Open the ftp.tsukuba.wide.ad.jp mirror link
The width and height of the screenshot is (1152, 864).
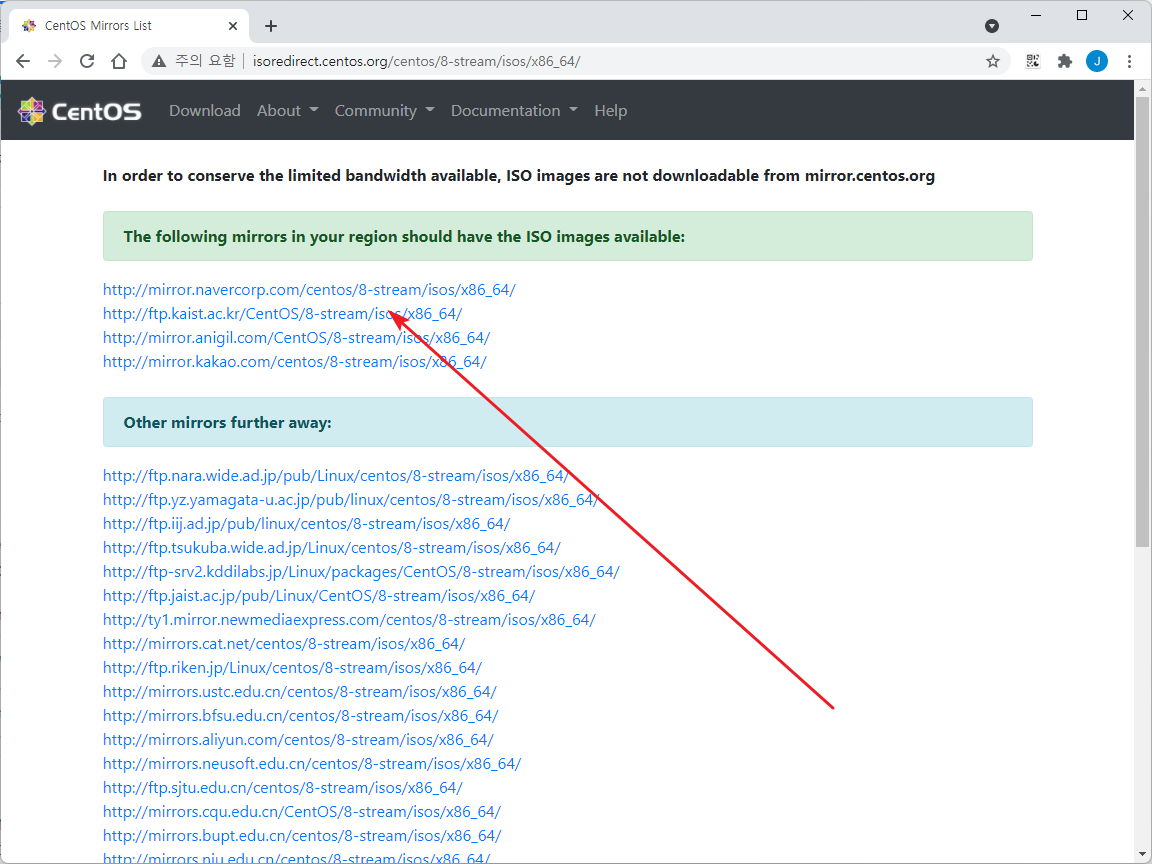click(331, 548)
